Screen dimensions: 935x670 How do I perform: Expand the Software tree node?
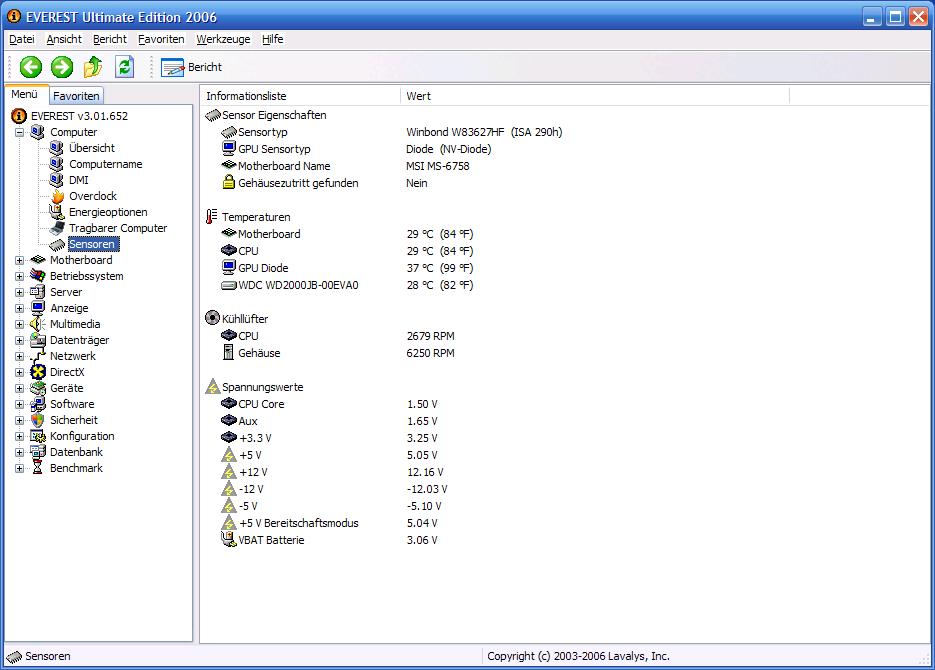20,405
